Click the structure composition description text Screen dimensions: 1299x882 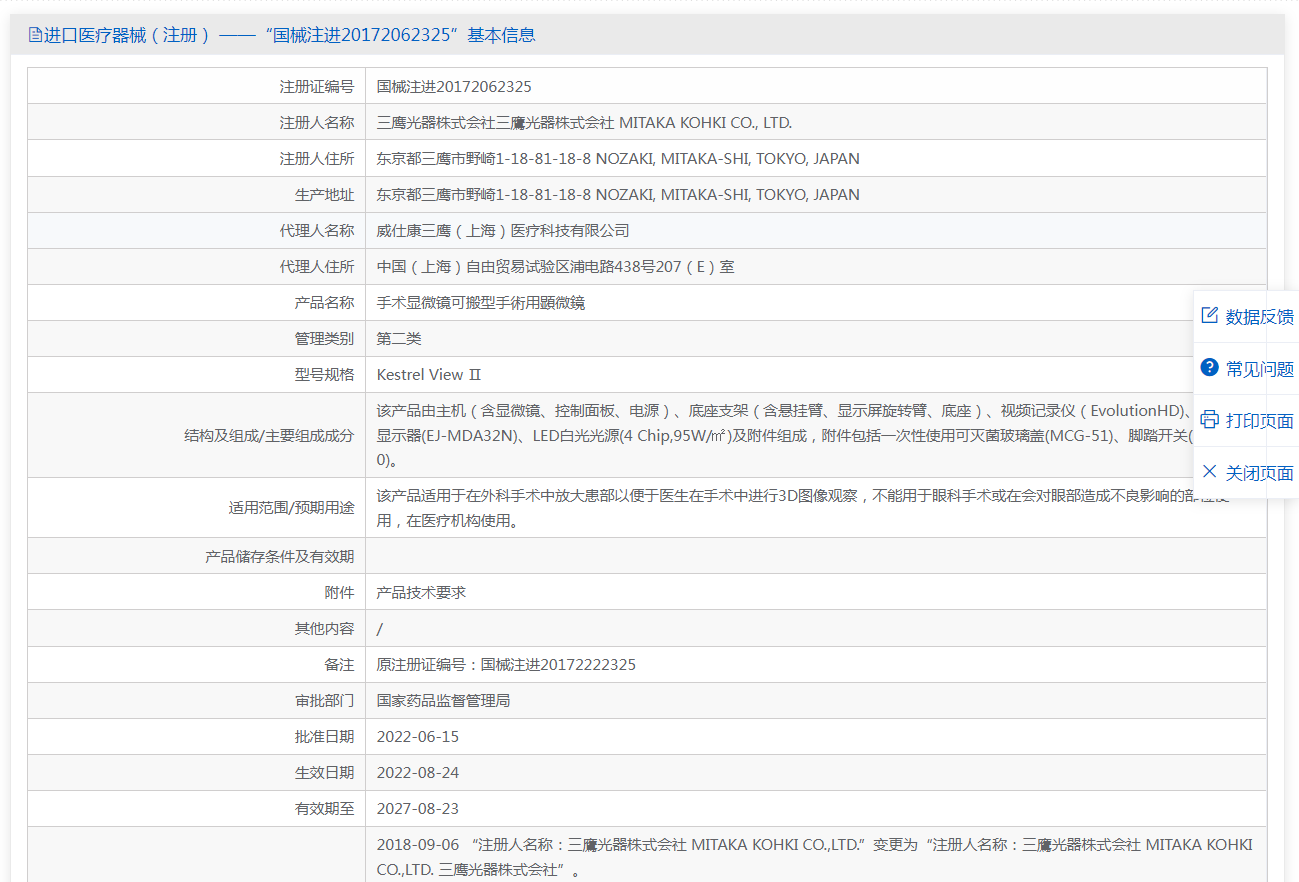coord(785,435)
